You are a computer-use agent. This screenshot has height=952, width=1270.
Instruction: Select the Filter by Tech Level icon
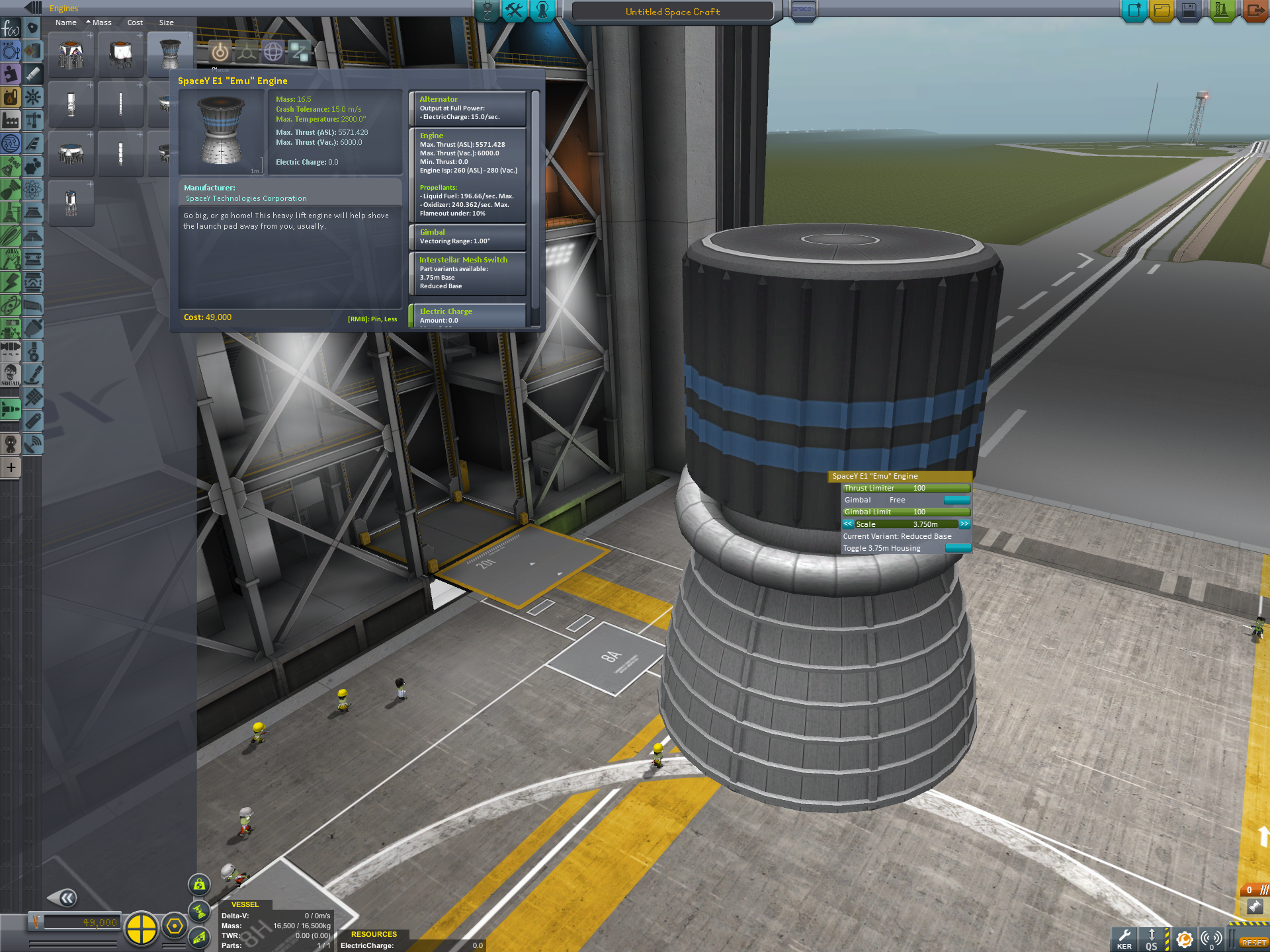11,143
